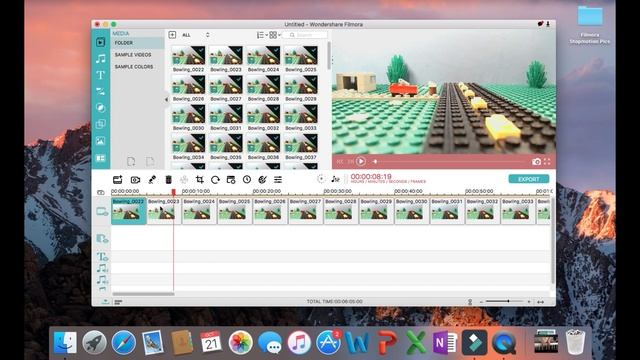Open the Split Screen panel in sidebar
This screenshot has width=640, height=360.
[x=100, y=158]
